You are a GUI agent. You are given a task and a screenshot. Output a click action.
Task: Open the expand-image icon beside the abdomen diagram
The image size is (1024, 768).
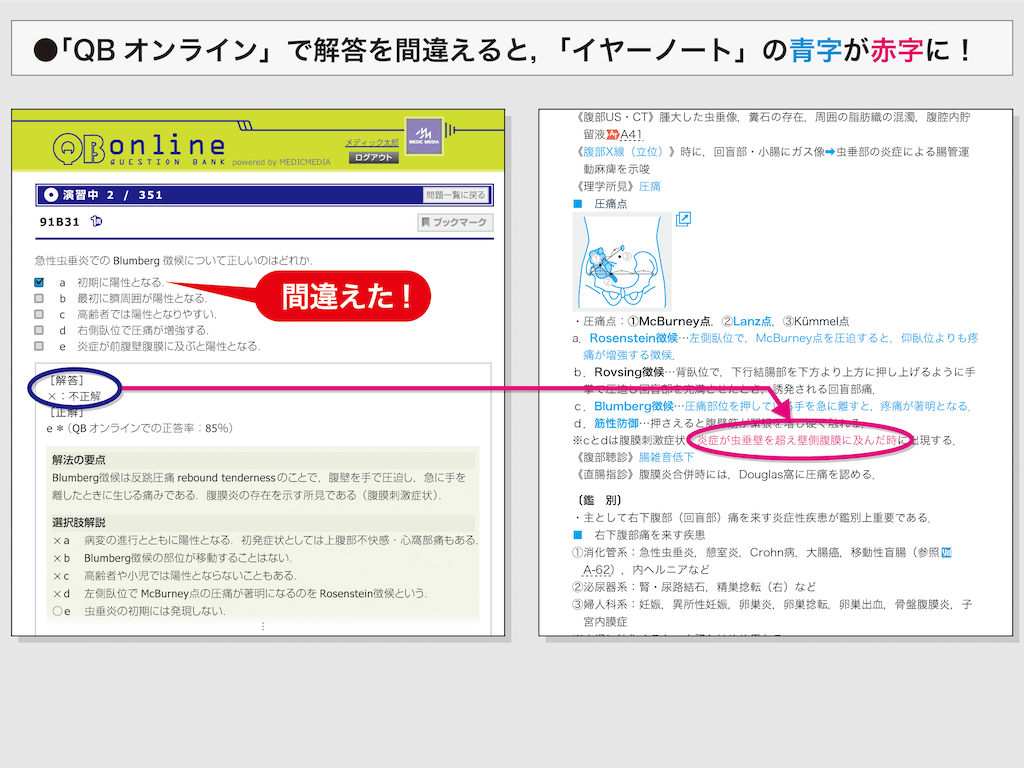coord(683,219)
